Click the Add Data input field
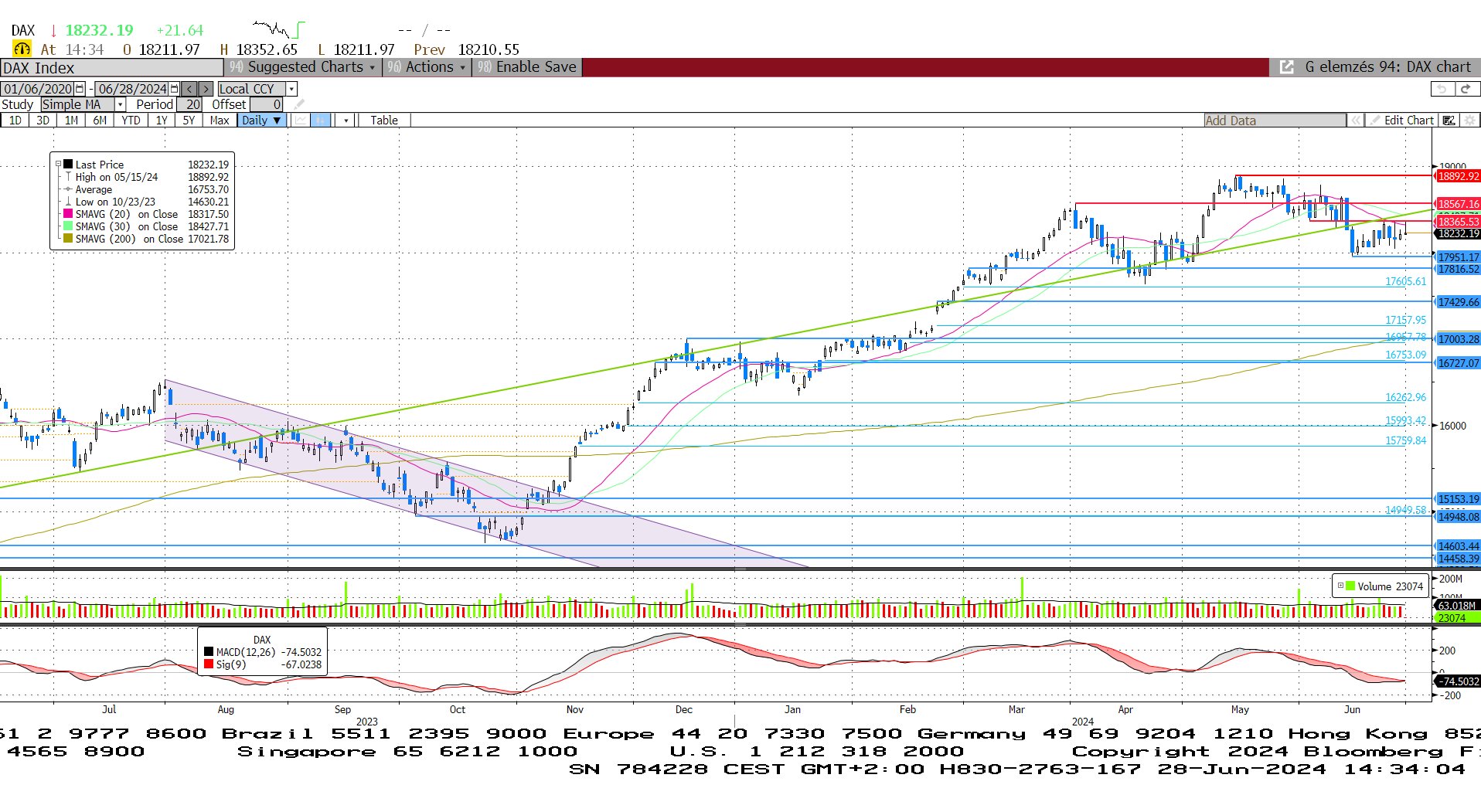The height and width of the screenshot is (812, 1481). (1275, 121)
